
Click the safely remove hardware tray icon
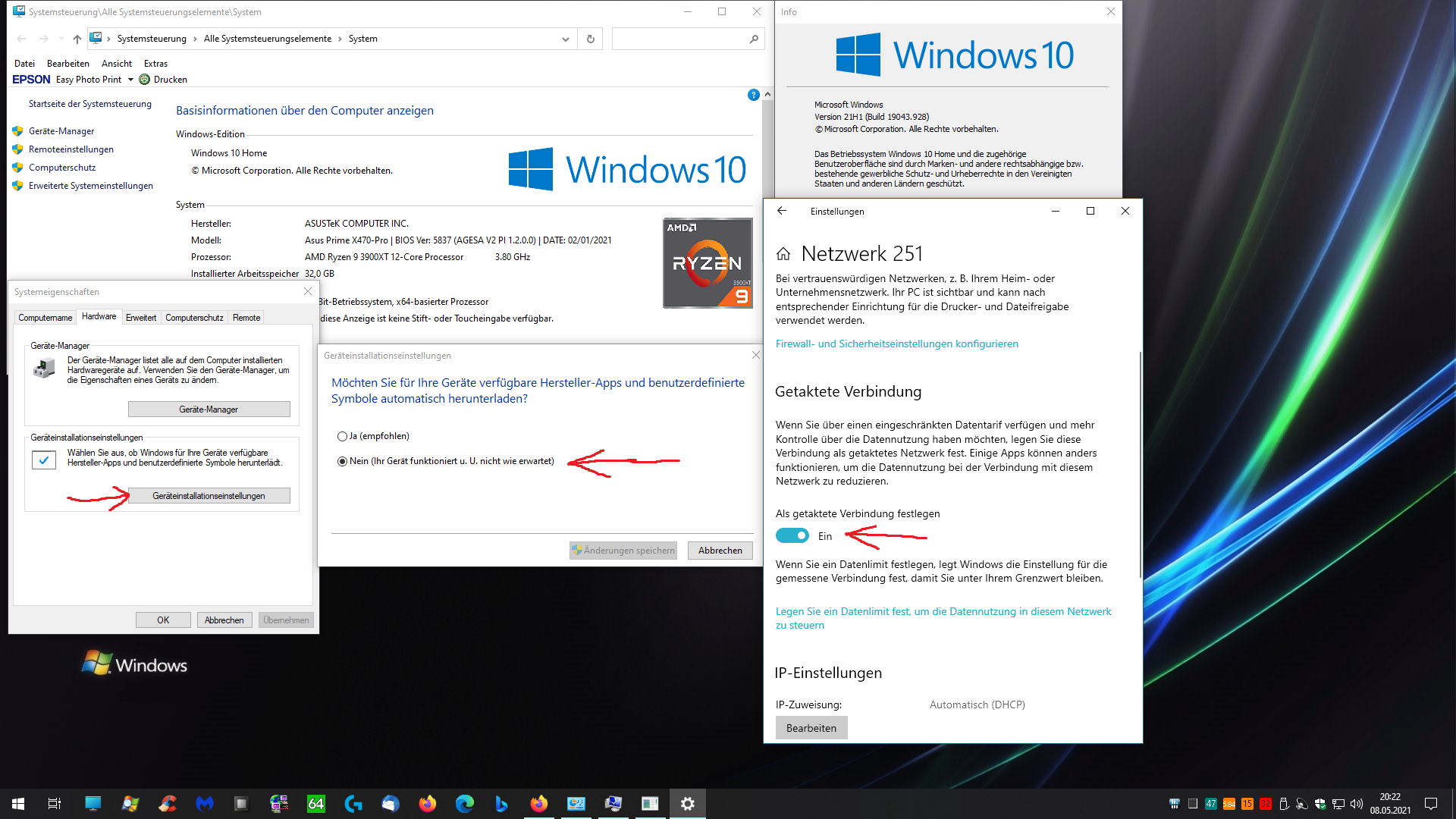(x=1284, y=804)
